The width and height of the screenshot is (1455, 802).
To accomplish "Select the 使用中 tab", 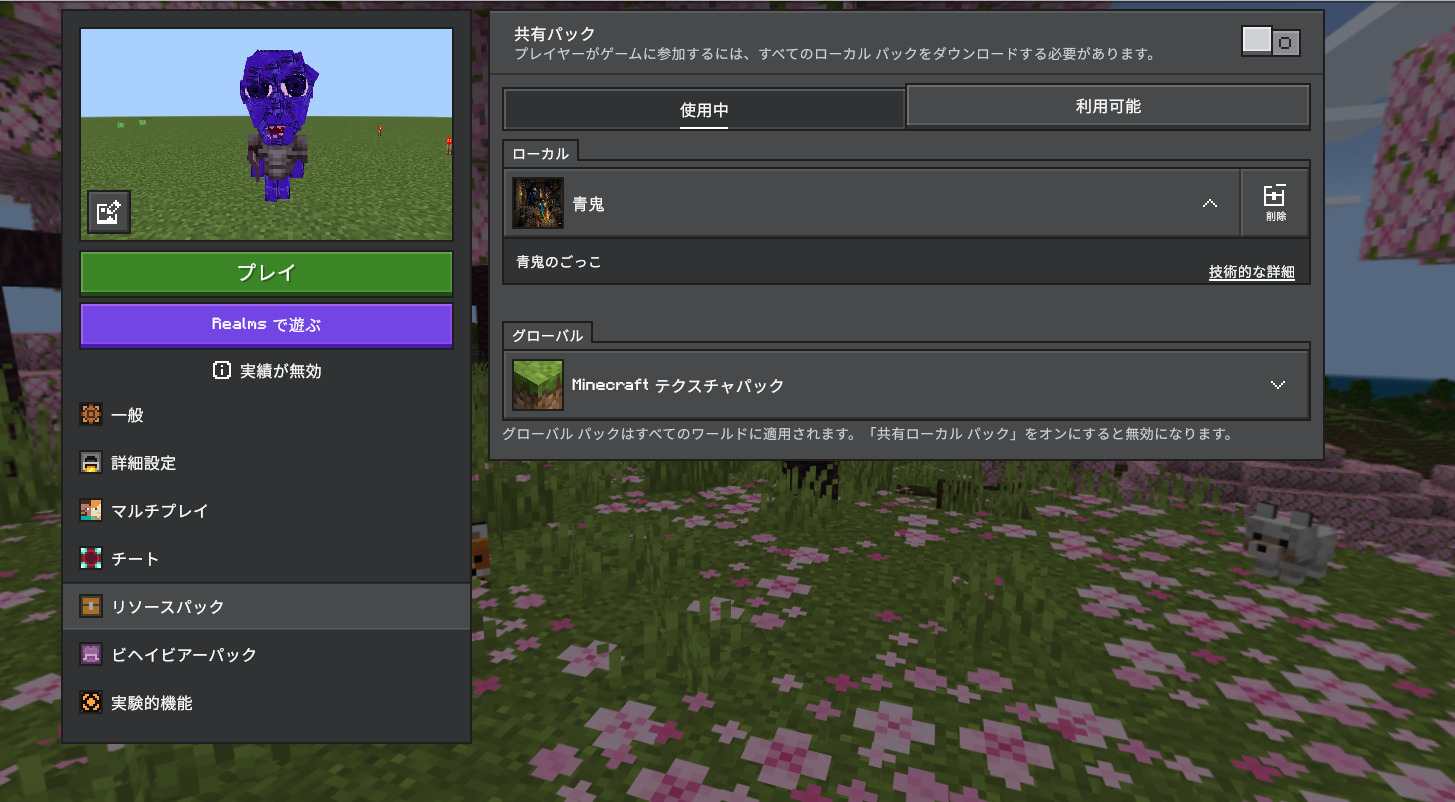I will click(x=704, y=110).
